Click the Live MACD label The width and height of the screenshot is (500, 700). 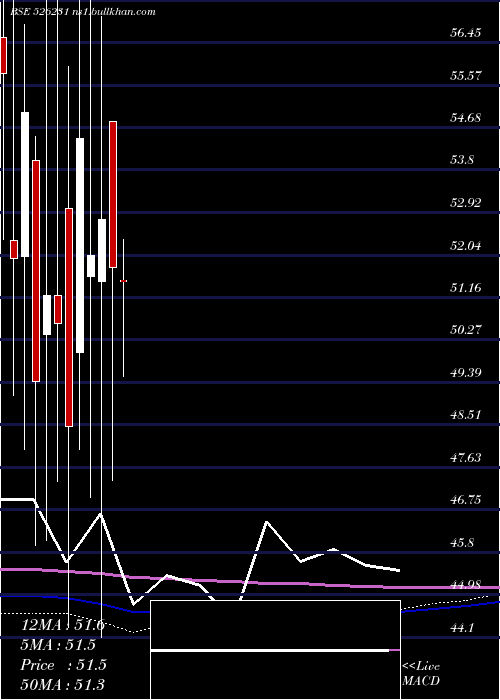[421, 673]
